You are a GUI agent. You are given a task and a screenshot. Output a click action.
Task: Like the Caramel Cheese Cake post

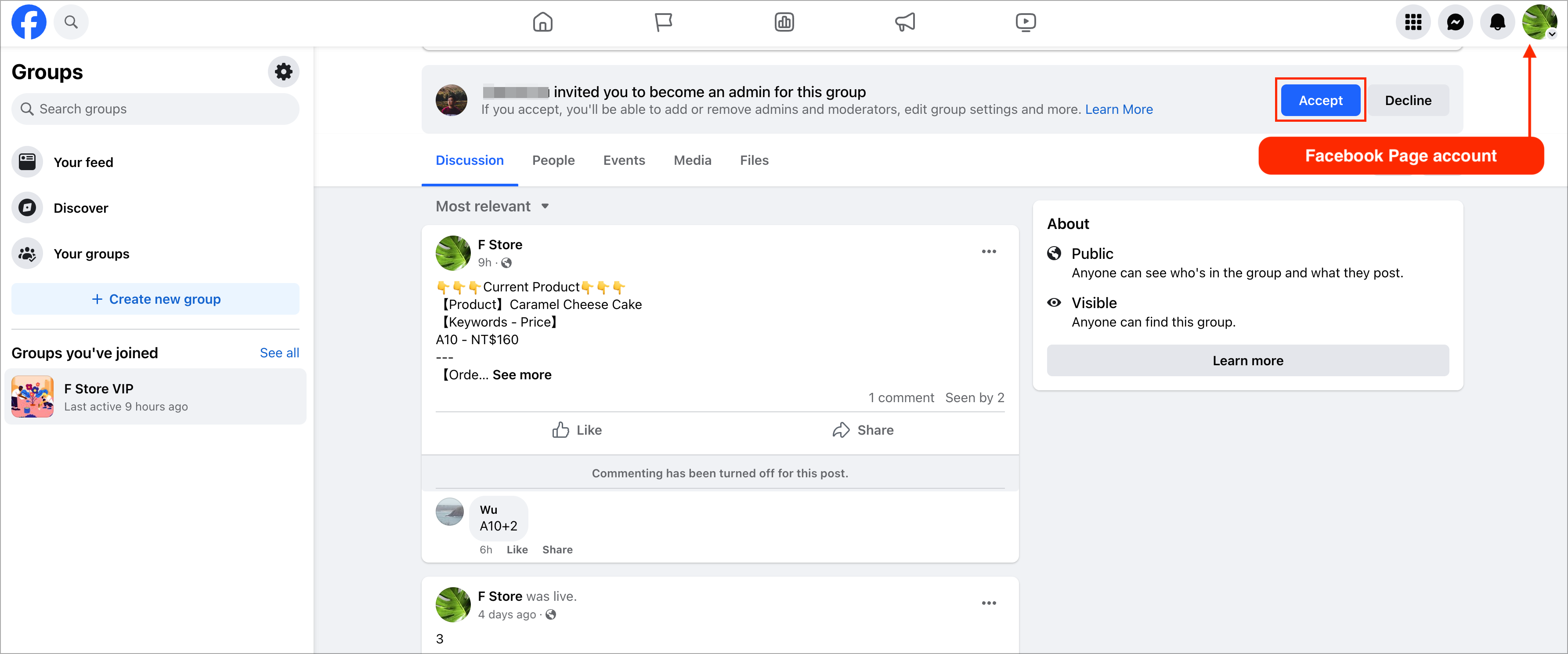(x=576, y=431)
